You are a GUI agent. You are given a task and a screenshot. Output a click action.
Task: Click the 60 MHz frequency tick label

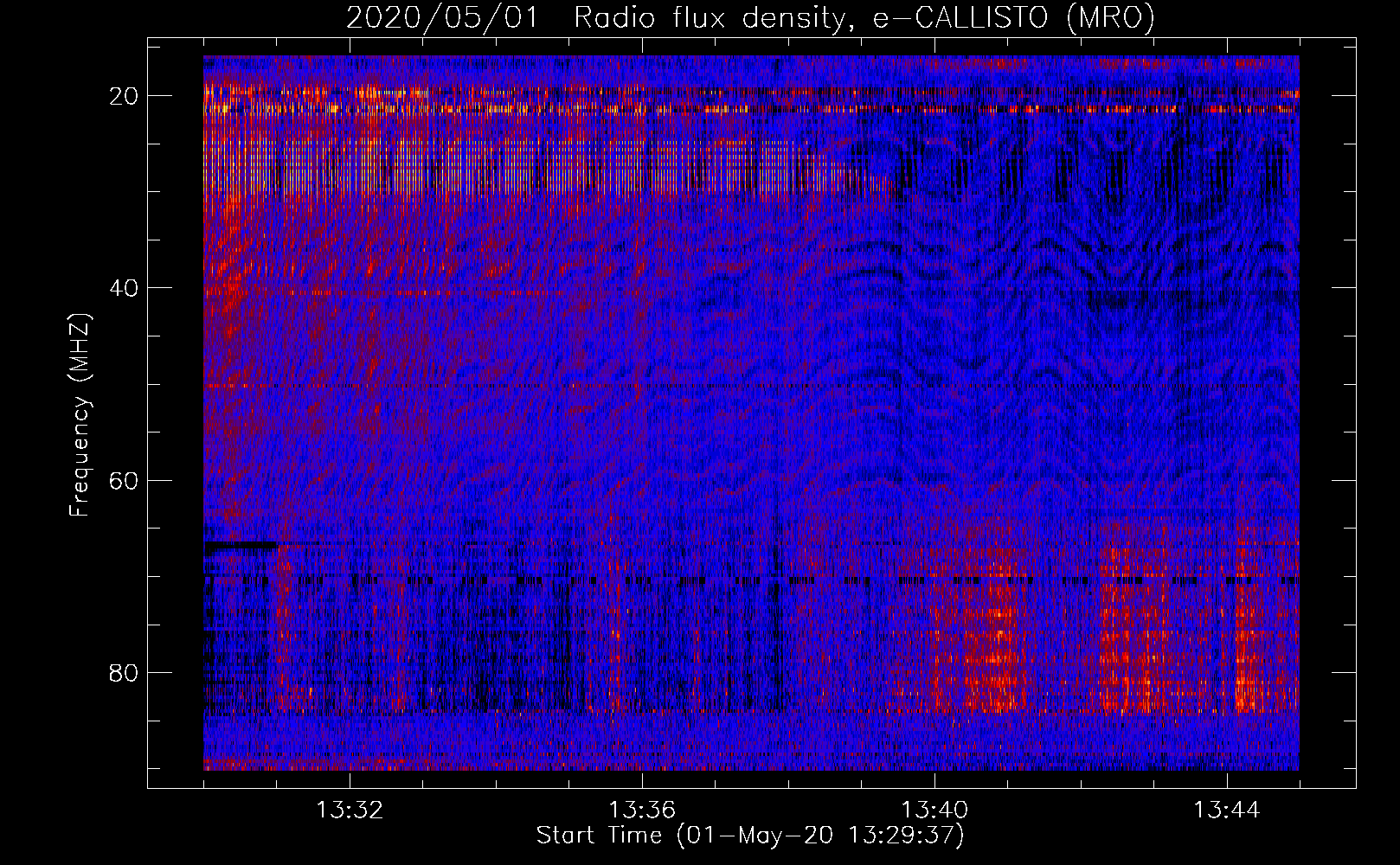(x=125, y=480)
